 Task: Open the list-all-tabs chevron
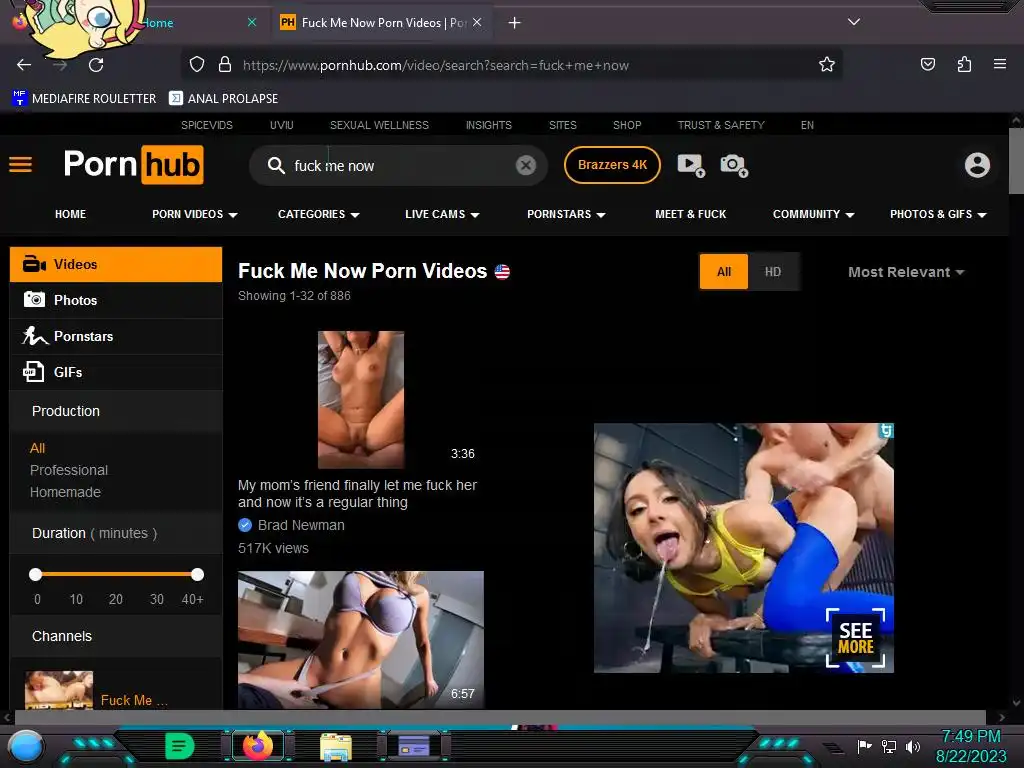click(854, 22)
